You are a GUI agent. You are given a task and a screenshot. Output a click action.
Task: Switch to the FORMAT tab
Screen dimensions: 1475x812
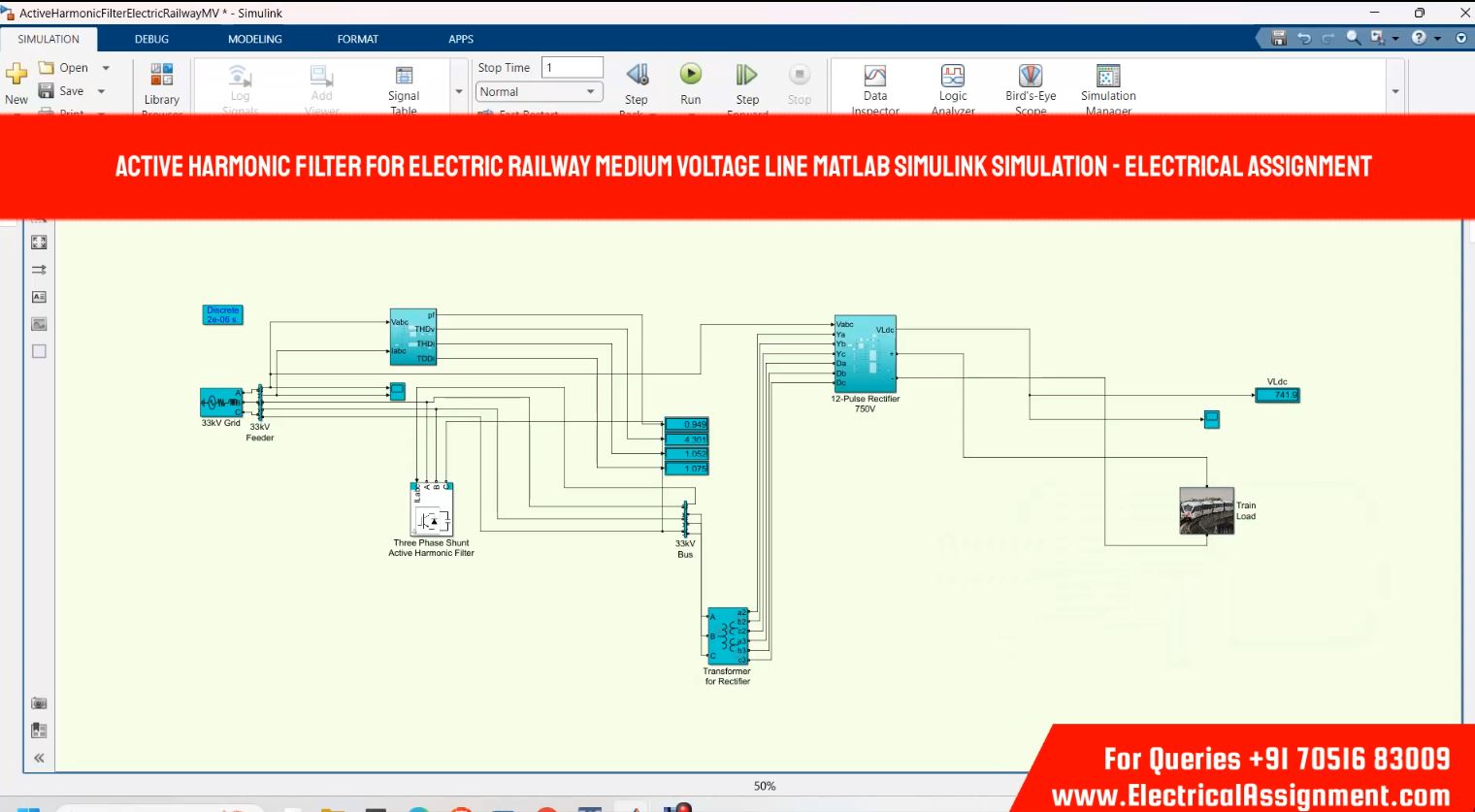(x=358, y=39)
